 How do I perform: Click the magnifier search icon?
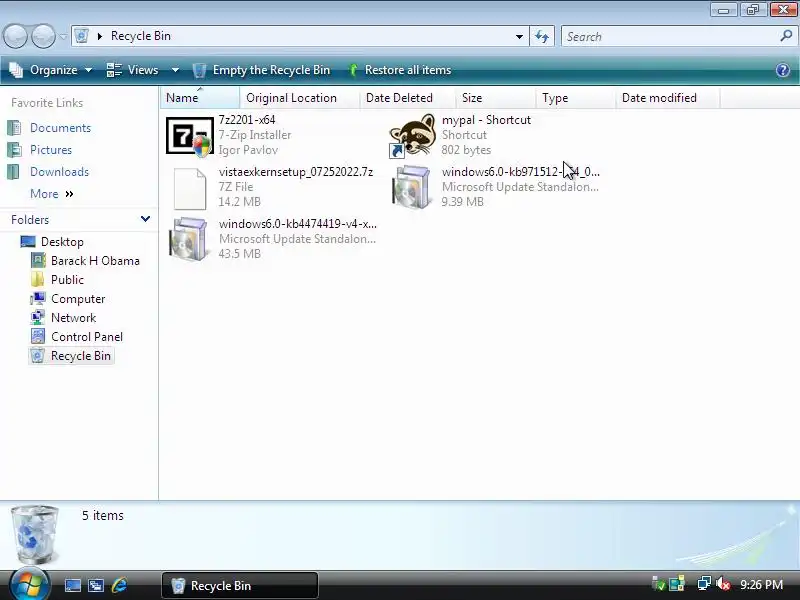click(786, 36)
